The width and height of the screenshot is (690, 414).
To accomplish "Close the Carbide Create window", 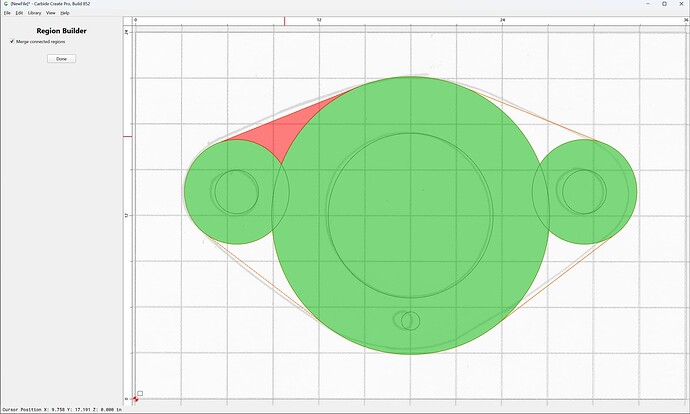I will [x=681, y=4].
